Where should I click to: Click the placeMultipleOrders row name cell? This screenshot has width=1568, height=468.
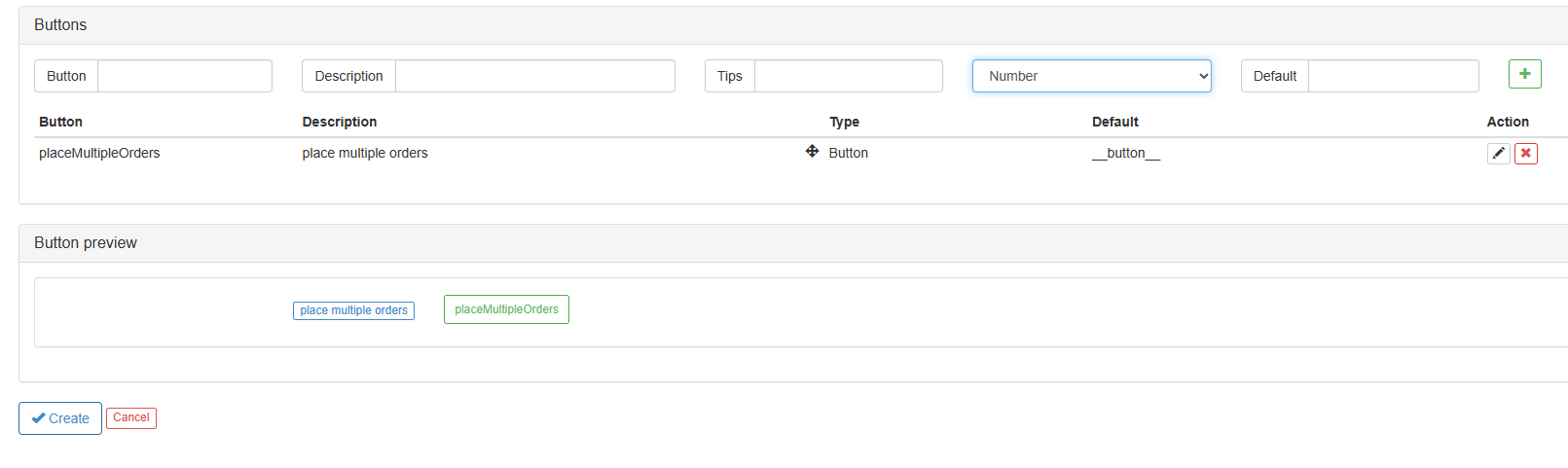tap(99, 153)
